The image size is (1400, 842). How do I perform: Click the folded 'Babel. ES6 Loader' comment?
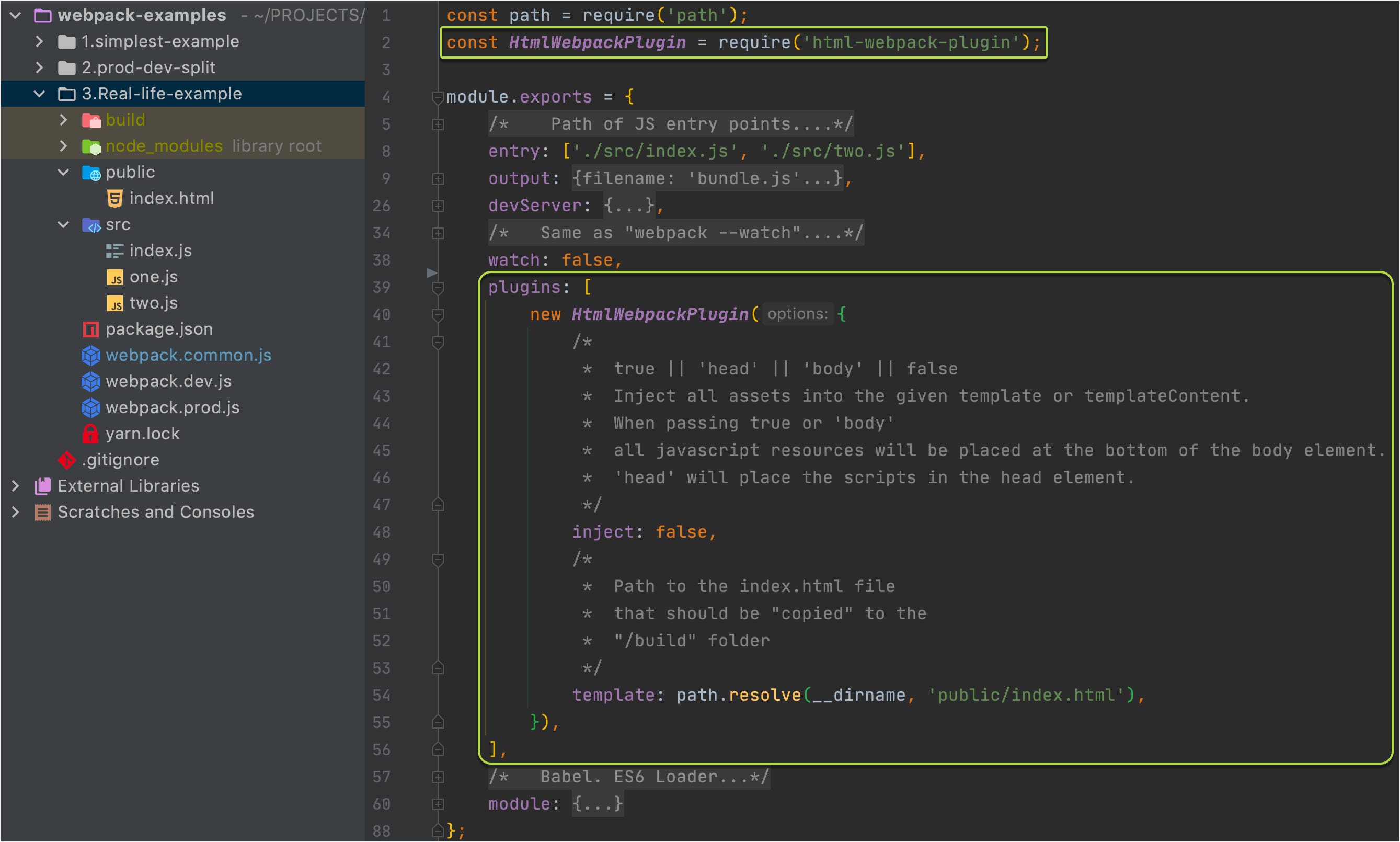(x=628, y=776)
